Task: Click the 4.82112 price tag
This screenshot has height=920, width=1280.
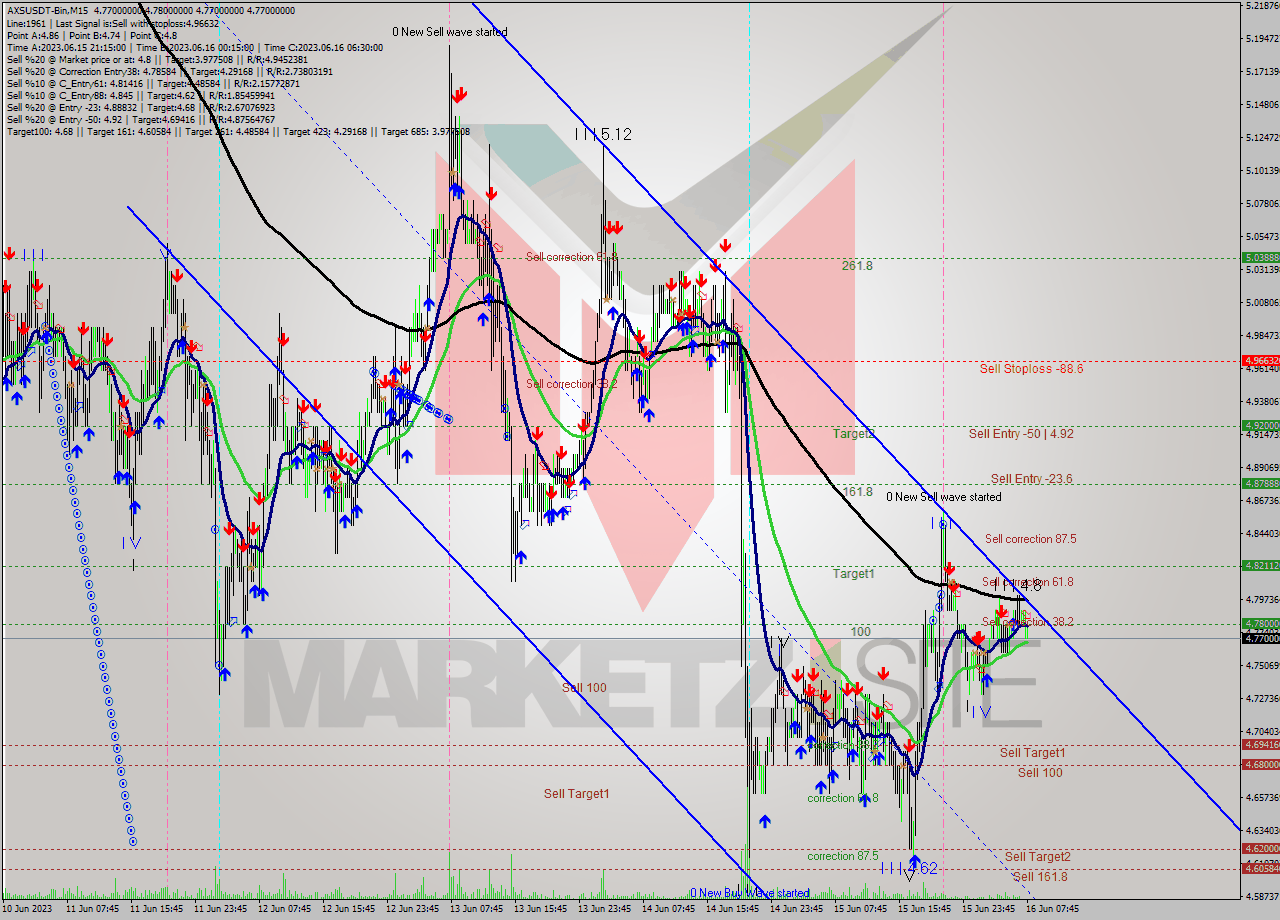Action: pyautogui.click(x=1260, y=565)
